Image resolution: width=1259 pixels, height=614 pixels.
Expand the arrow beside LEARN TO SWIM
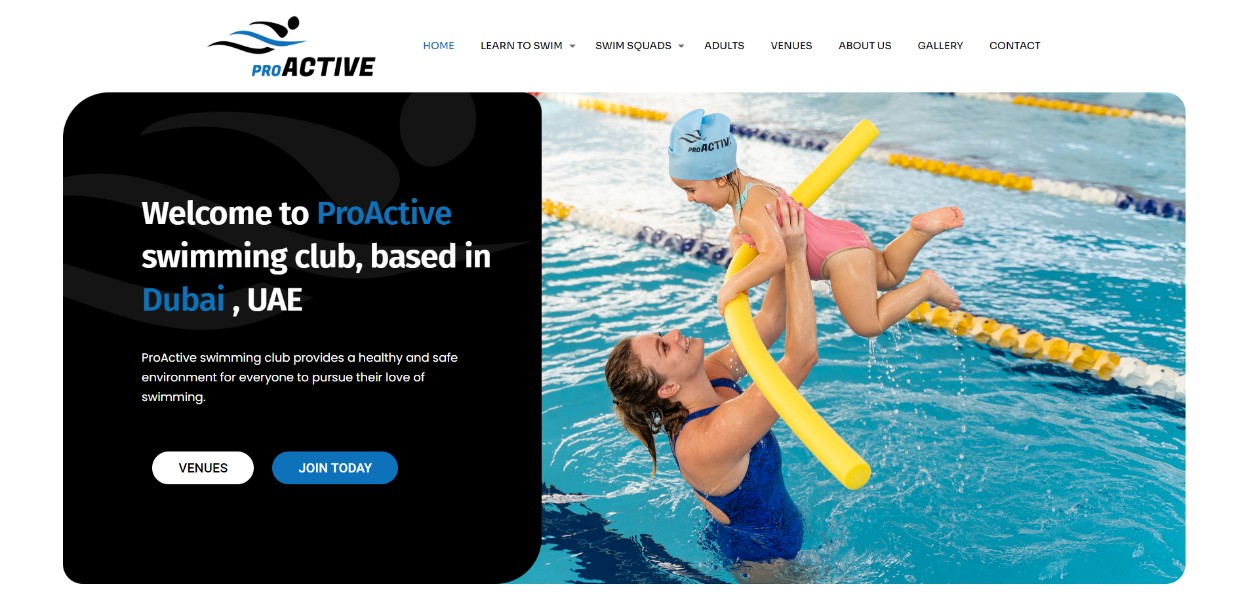(x=573, y=46)
